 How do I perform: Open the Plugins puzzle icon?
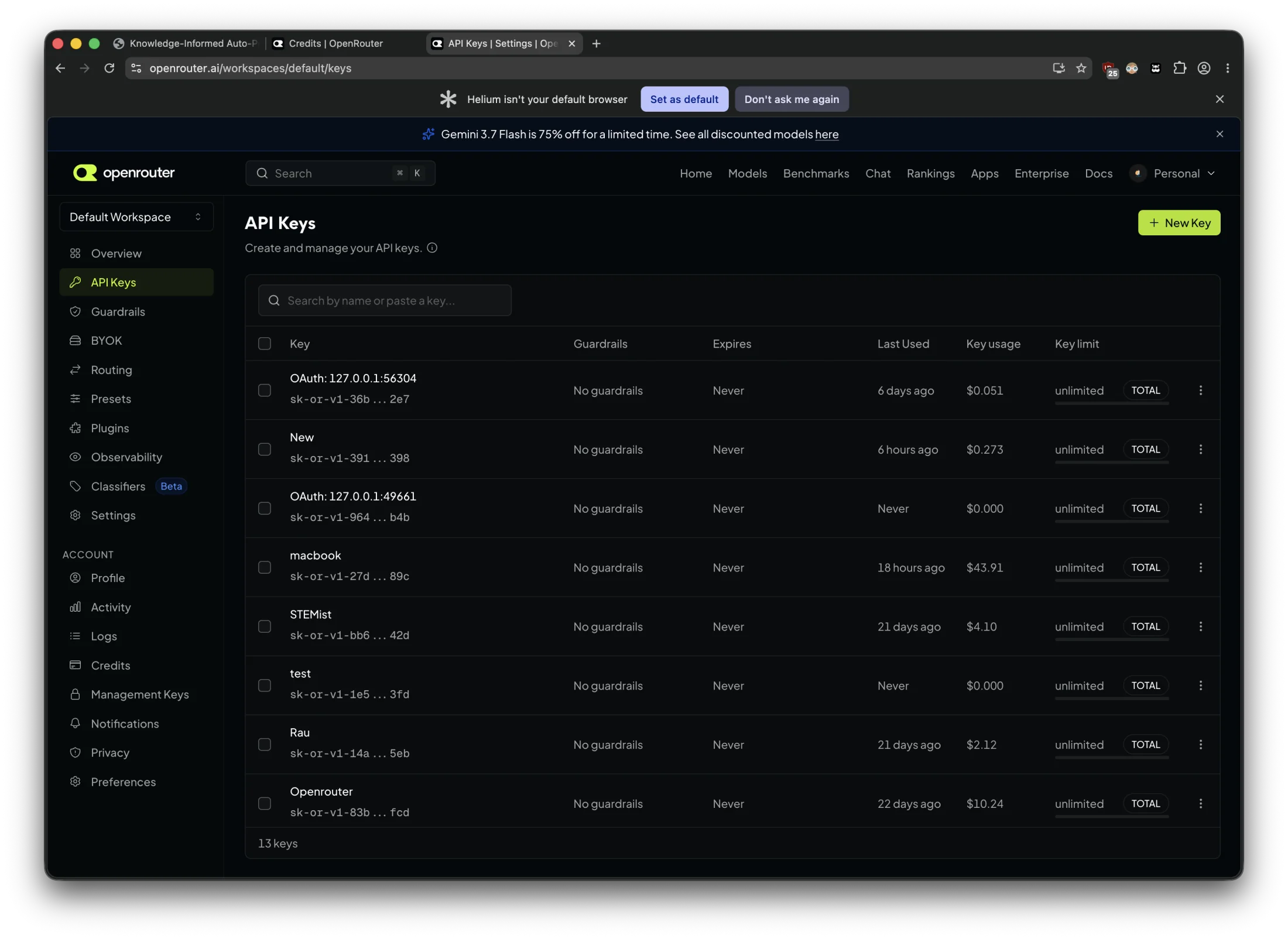point(75,428)
